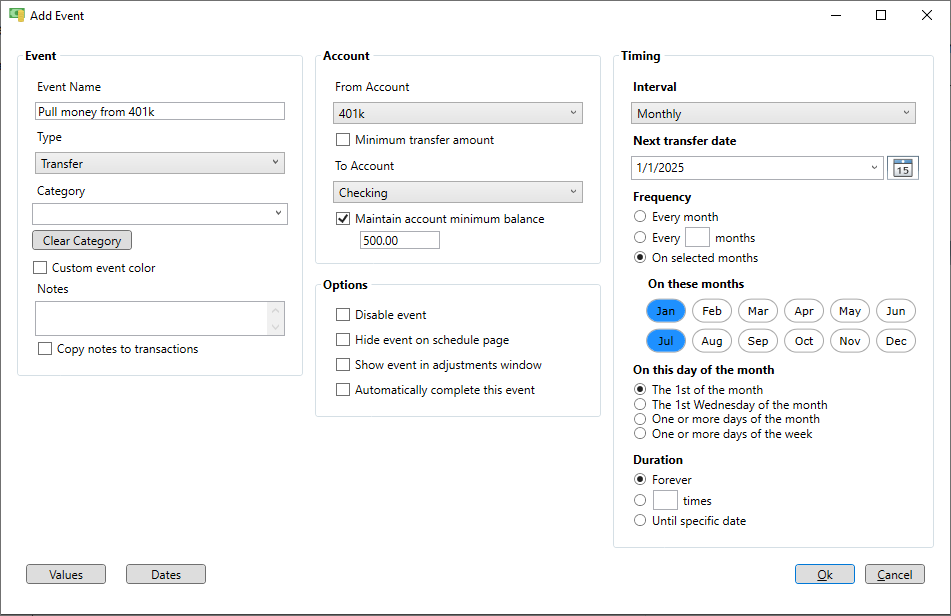Expand the To Account Checking dropdown
This screenshot has width=951, height=616.
(458, 192)
